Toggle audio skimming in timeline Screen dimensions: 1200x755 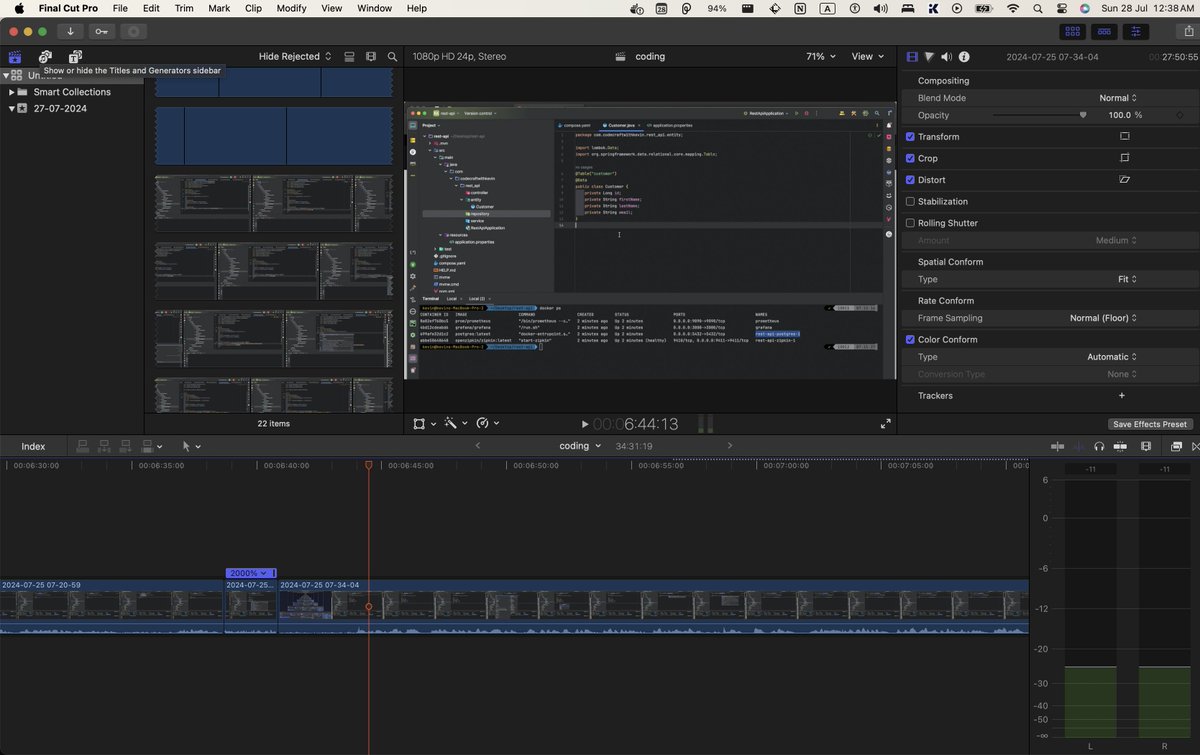(1079, 446)
